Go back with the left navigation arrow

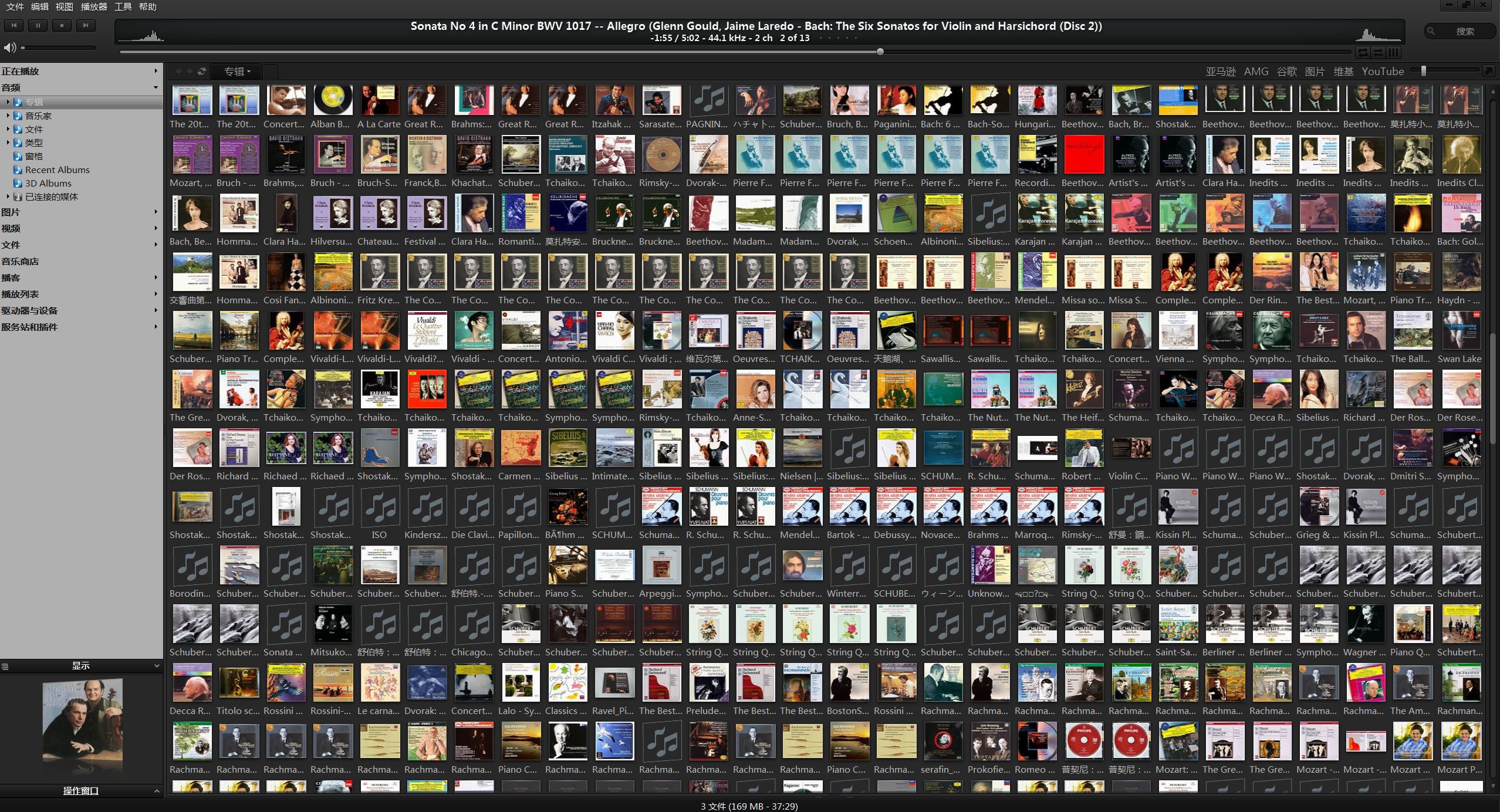coord(178,72)
